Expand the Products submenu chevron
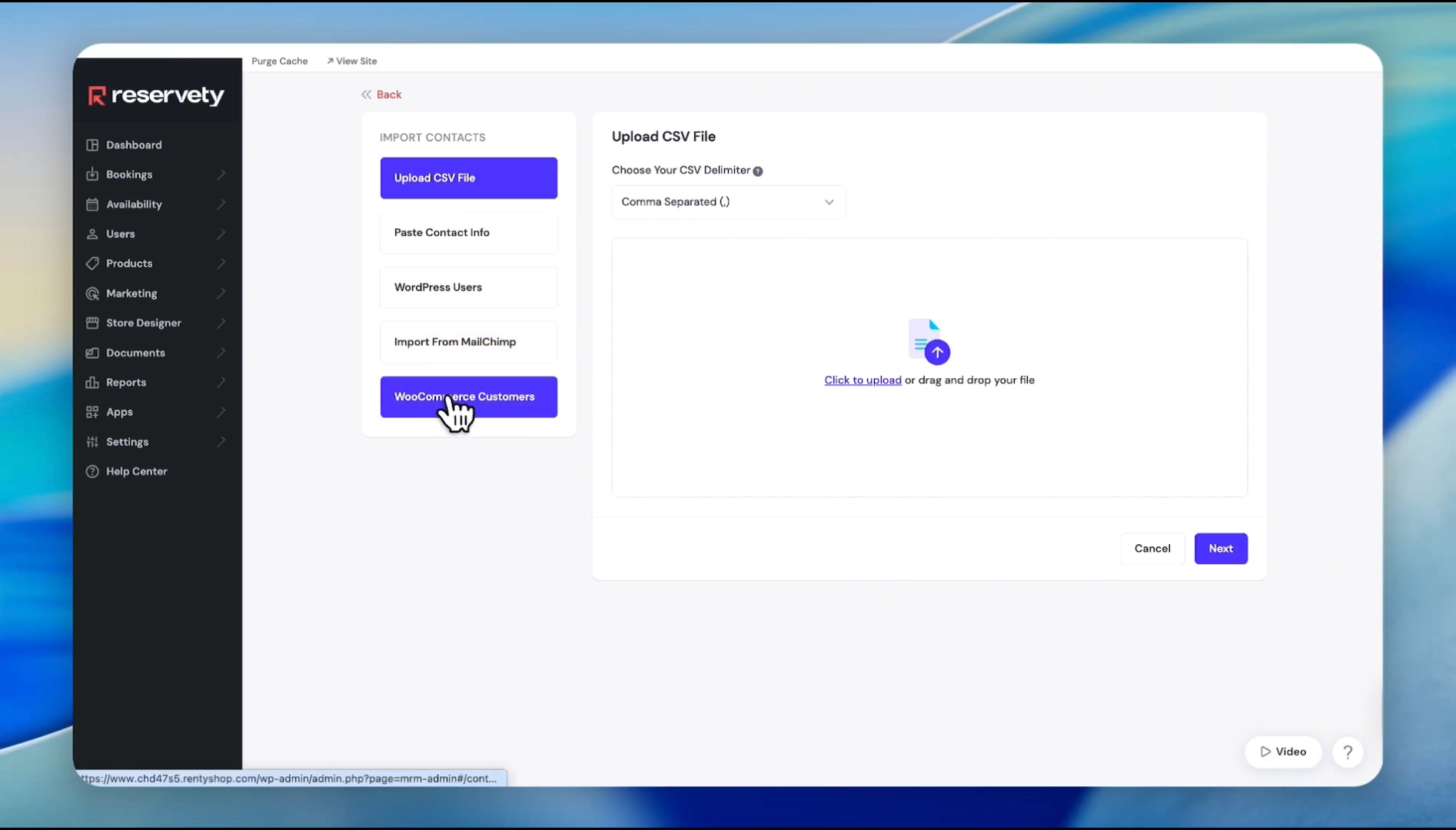The width and height of the screenshot is (1456, 830). 221,264
